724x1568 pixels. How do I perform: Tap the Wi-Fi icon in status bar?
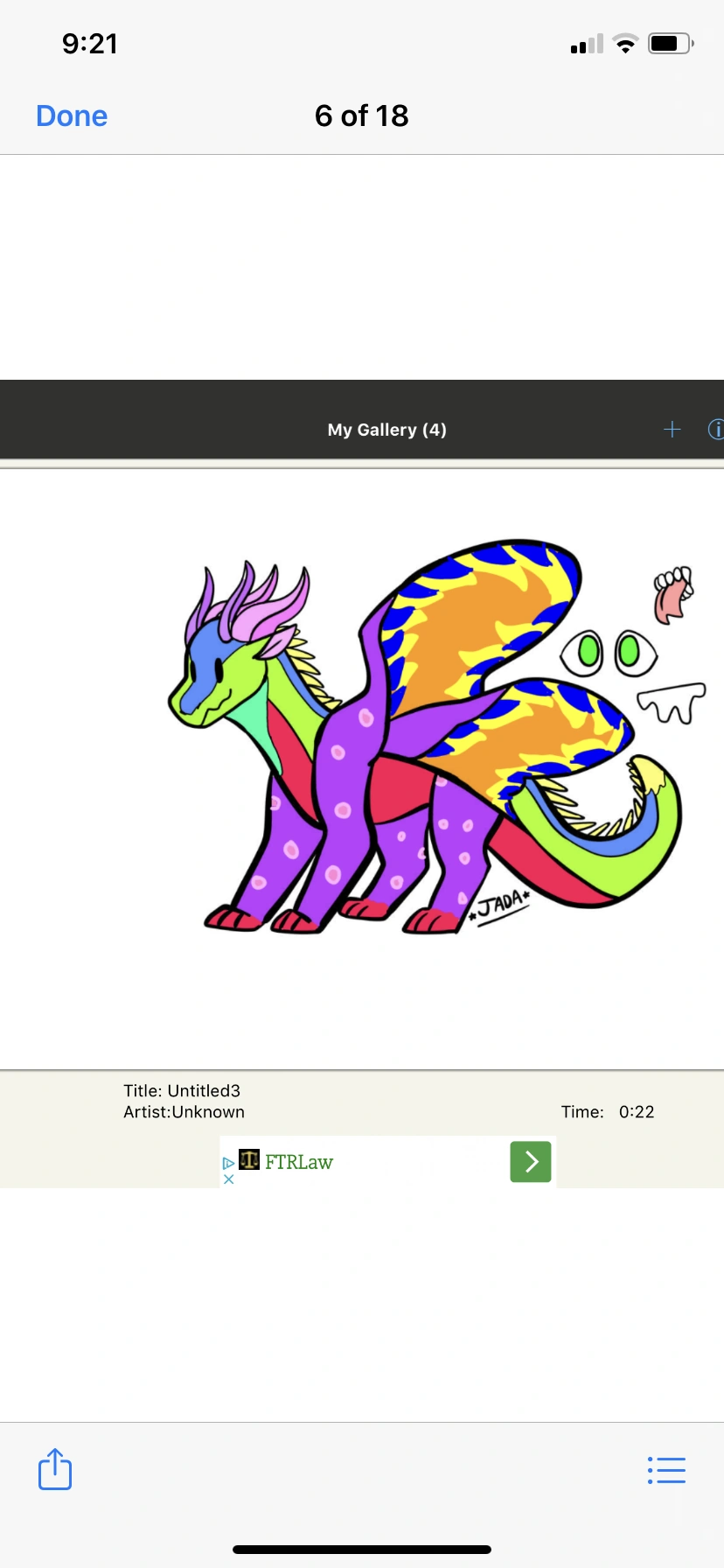point(625,44)
